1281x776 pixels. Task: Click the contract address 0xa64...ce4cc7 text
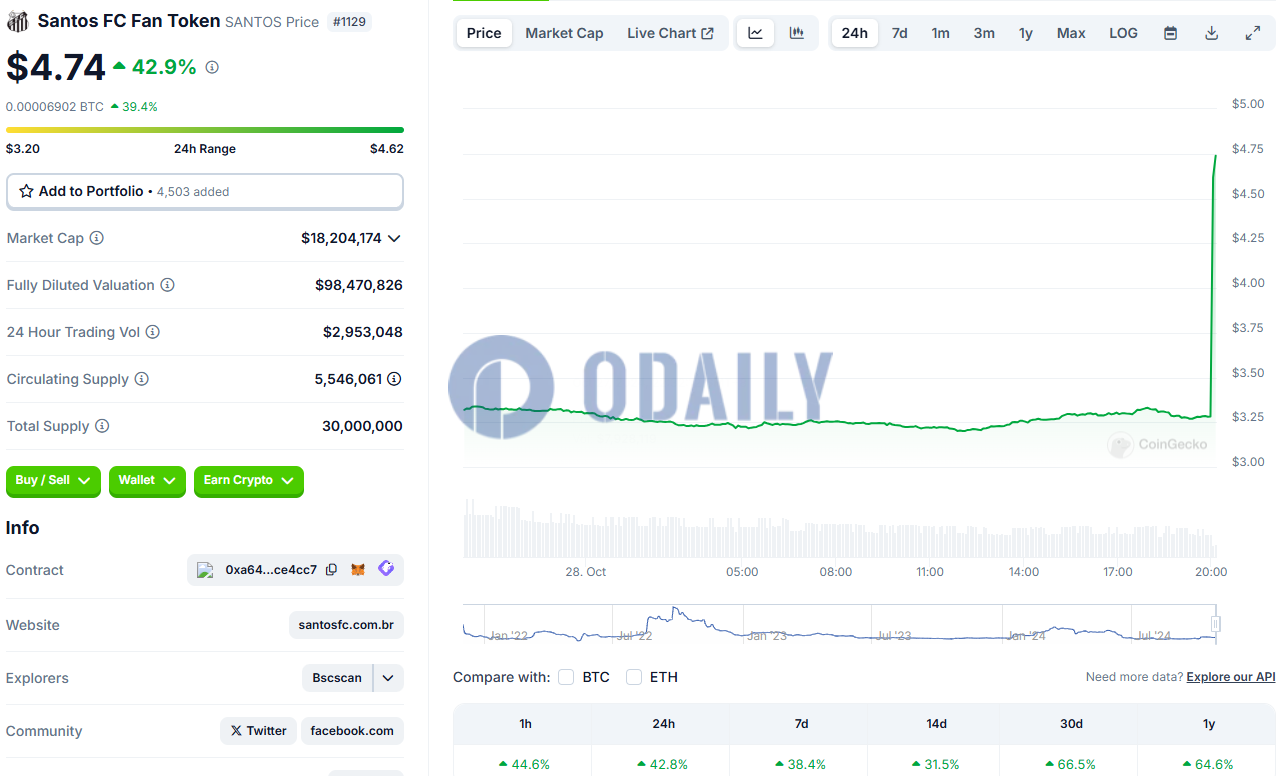pyautogui.click(x=271, y=570)
